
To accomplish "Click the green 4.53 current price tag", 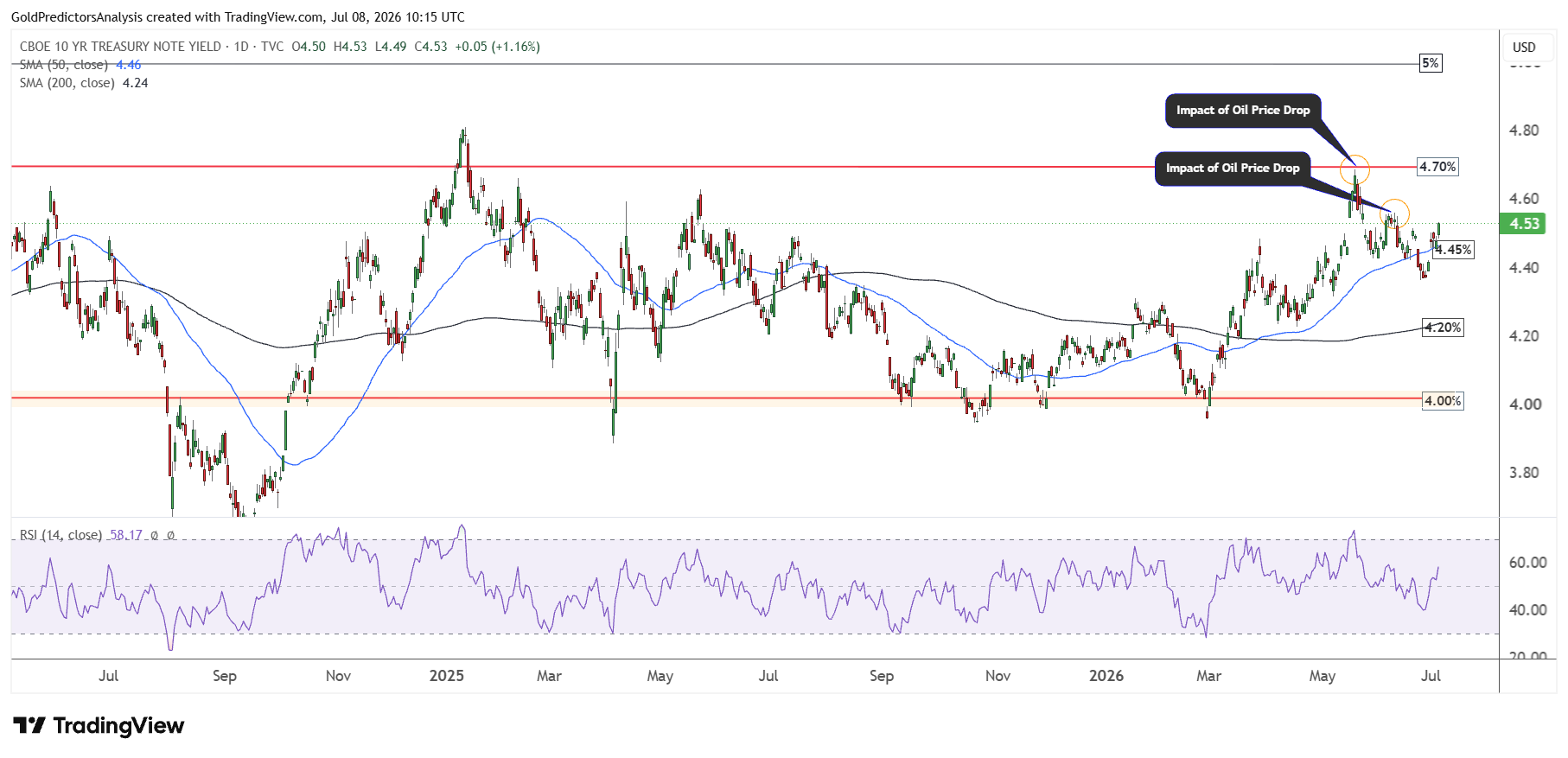I will (1524, 224).
